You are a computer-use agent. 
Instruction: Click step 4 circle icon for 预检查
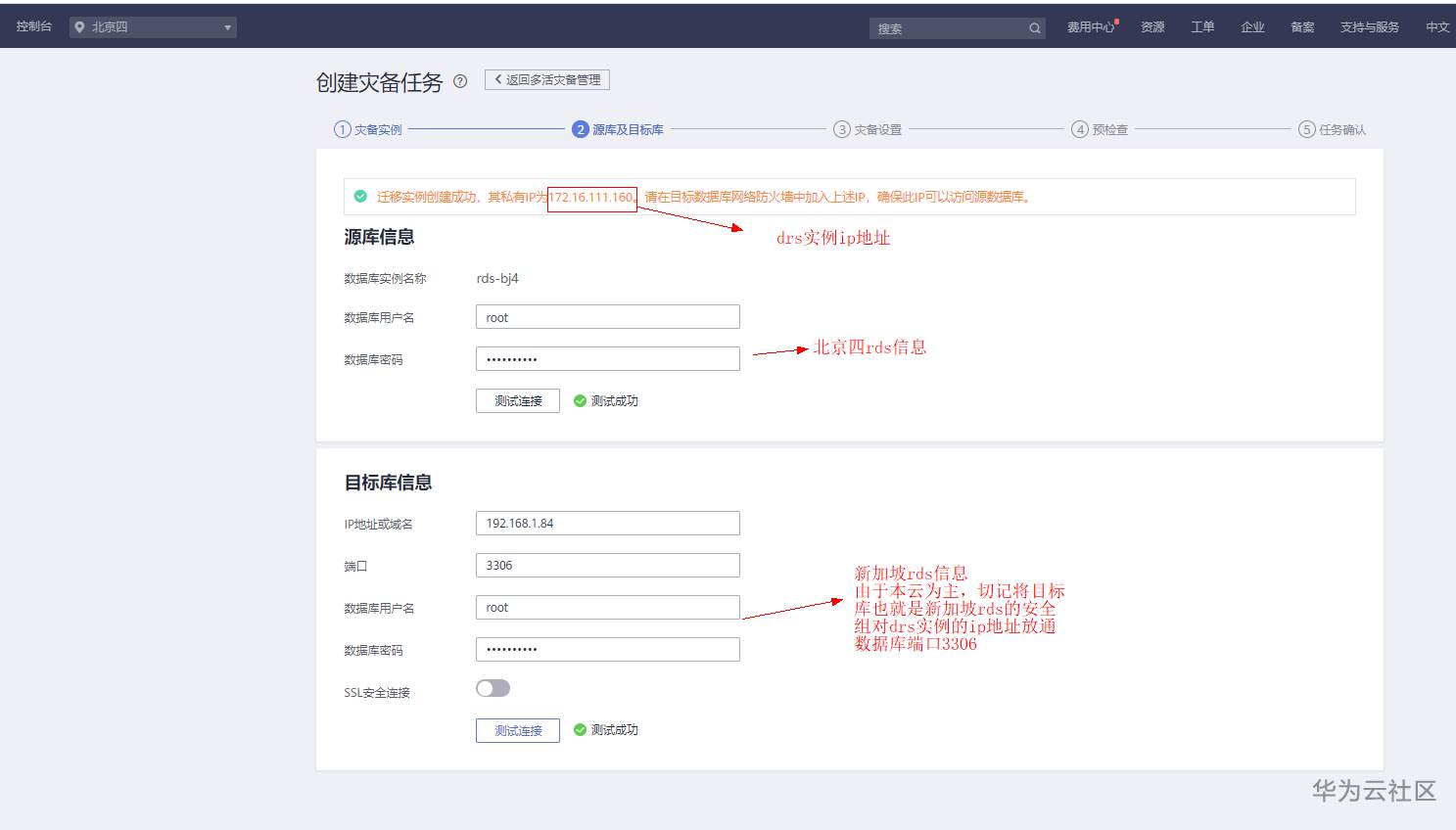click(x=1080, y=129)
